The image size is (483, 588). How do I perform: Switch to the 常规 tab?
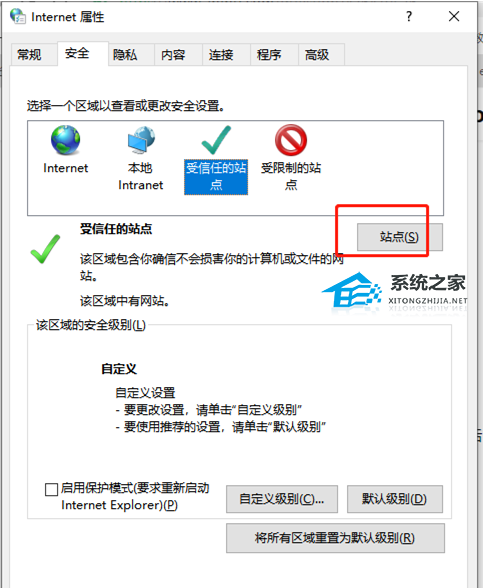[x=29, y=55]
